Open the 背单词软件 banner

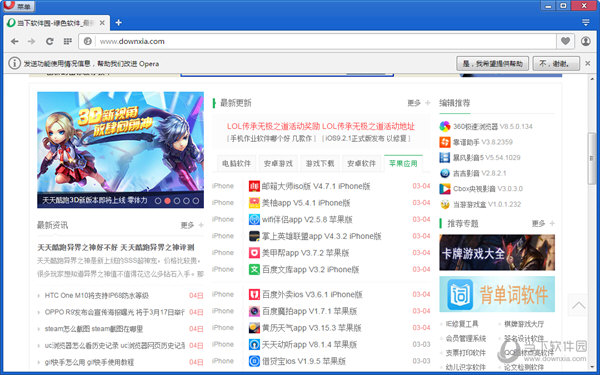point(497,294)
